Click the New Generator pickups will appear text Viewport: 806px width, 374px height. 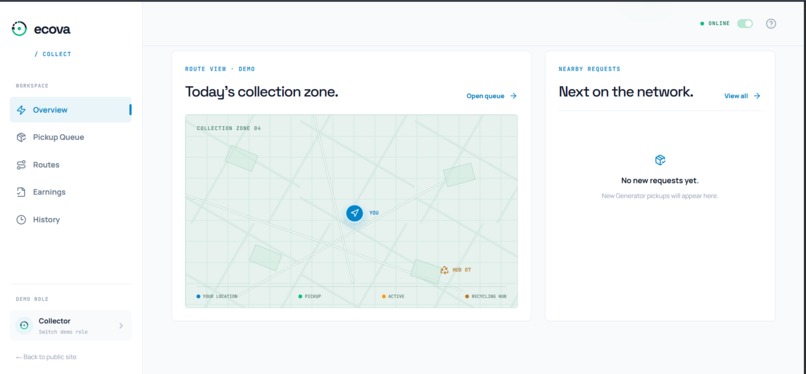(x=660, y=196)
